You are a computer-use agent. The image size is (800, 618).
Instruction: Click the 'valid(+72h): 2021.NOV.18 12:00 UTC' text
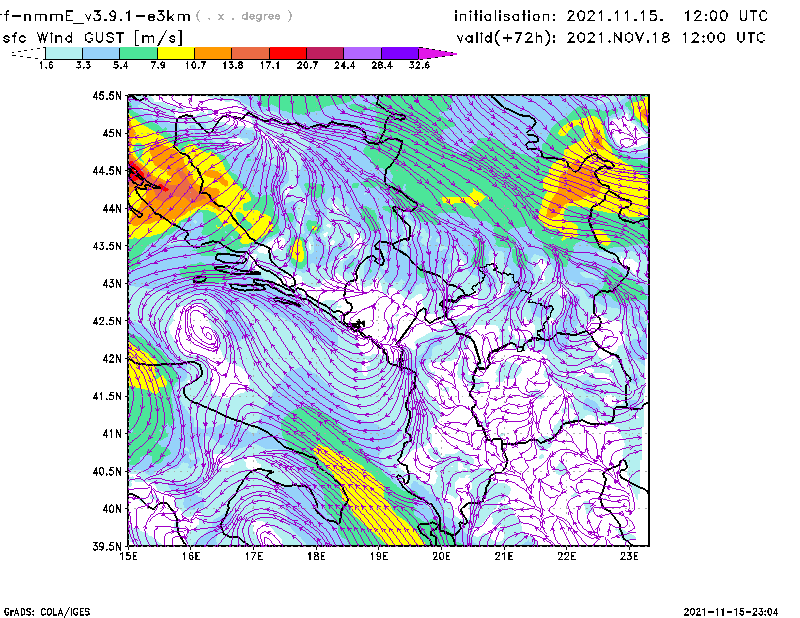[611, 38]
